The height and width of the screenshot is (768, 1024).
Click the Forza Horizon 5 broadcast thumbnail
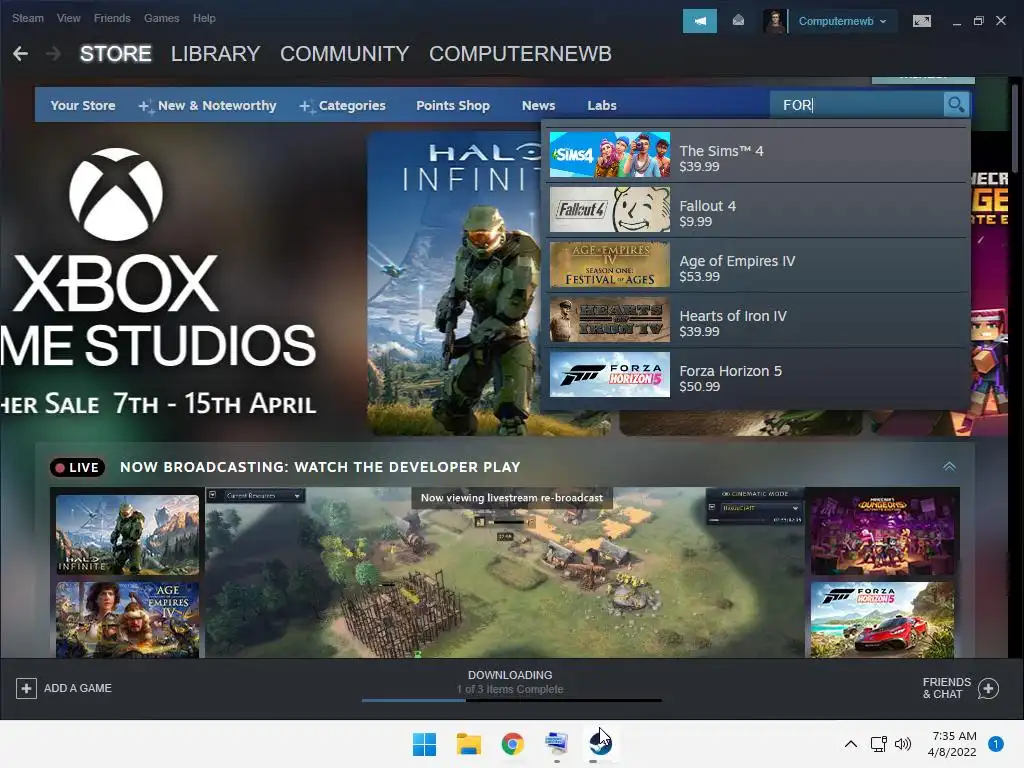click(x=882, y=620)
